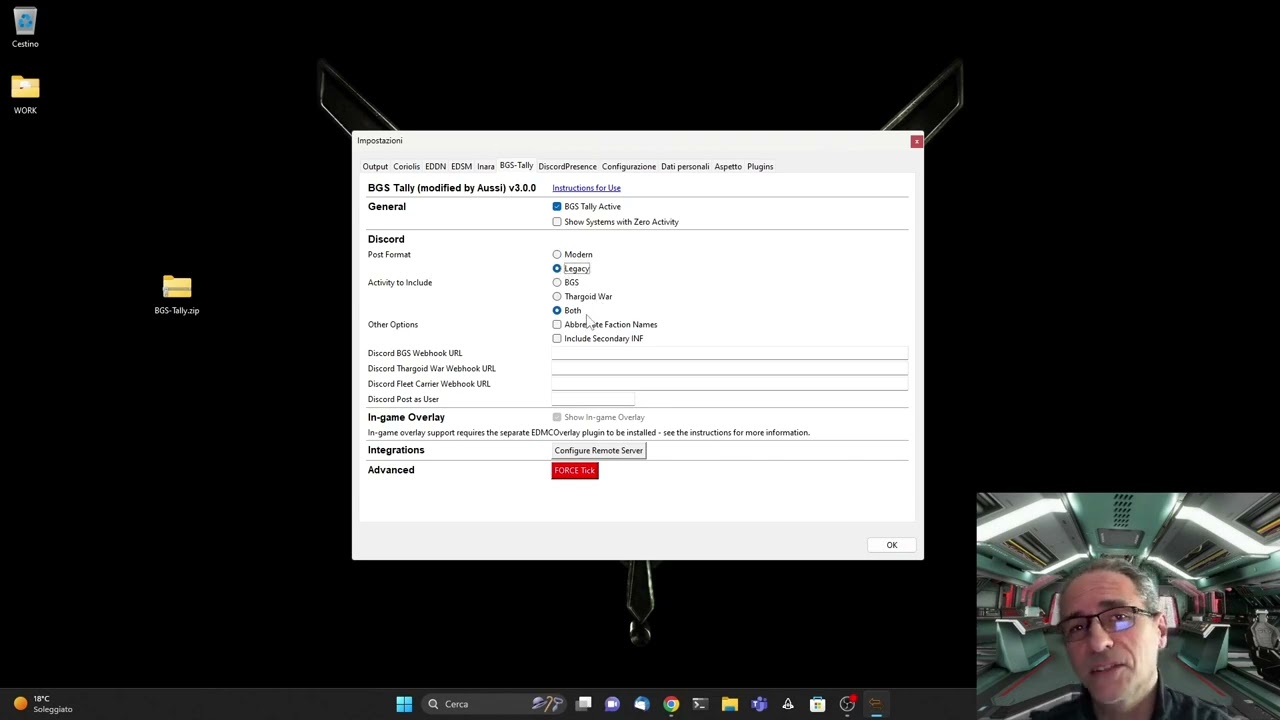
Task: Open Google Chrome from the taskbar
Action: [x=671, y=704]
